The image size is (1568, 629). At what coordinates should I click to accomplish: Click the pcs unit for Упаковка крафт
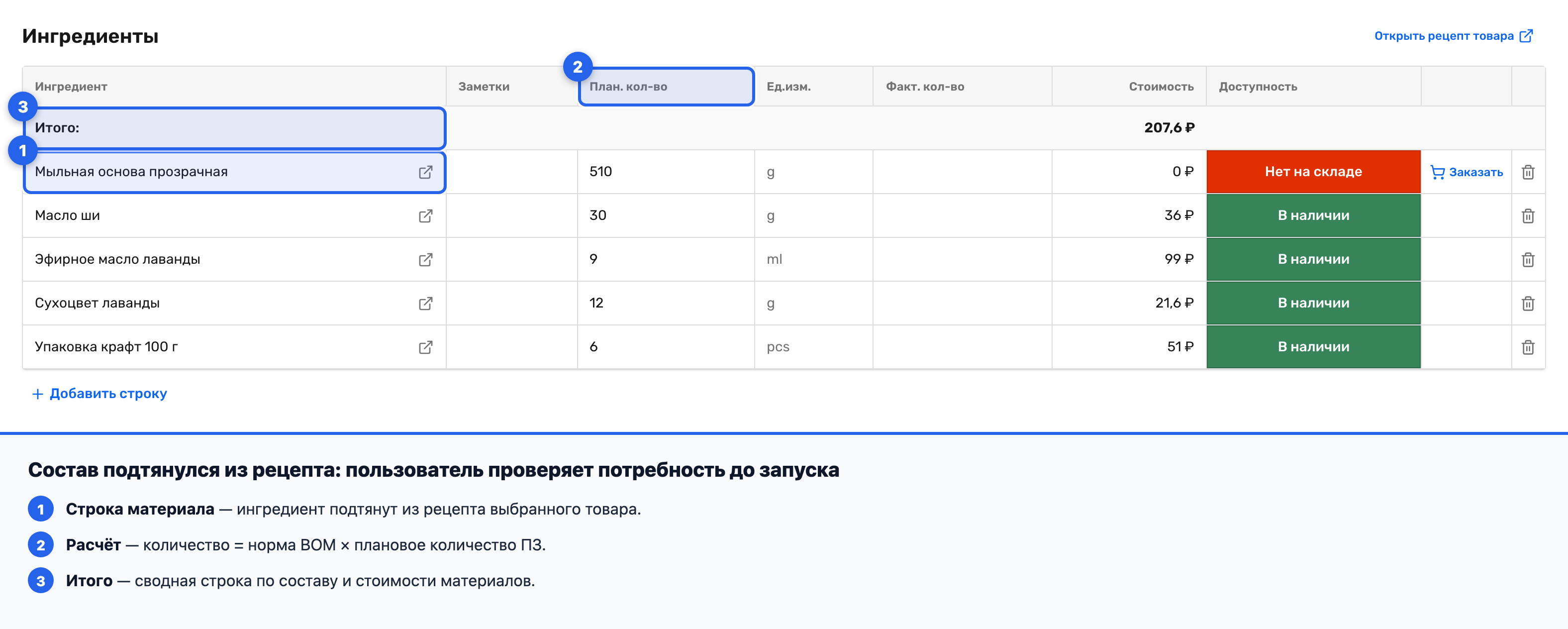(x=778, y=347)
